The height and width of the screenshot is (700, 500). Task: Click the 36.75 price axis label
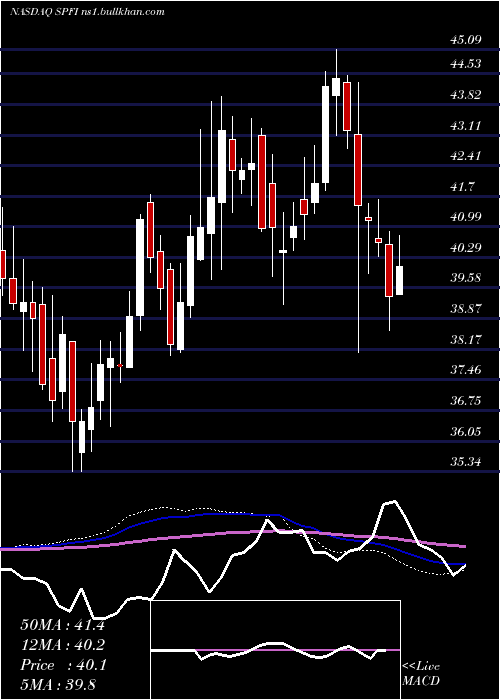466,401
